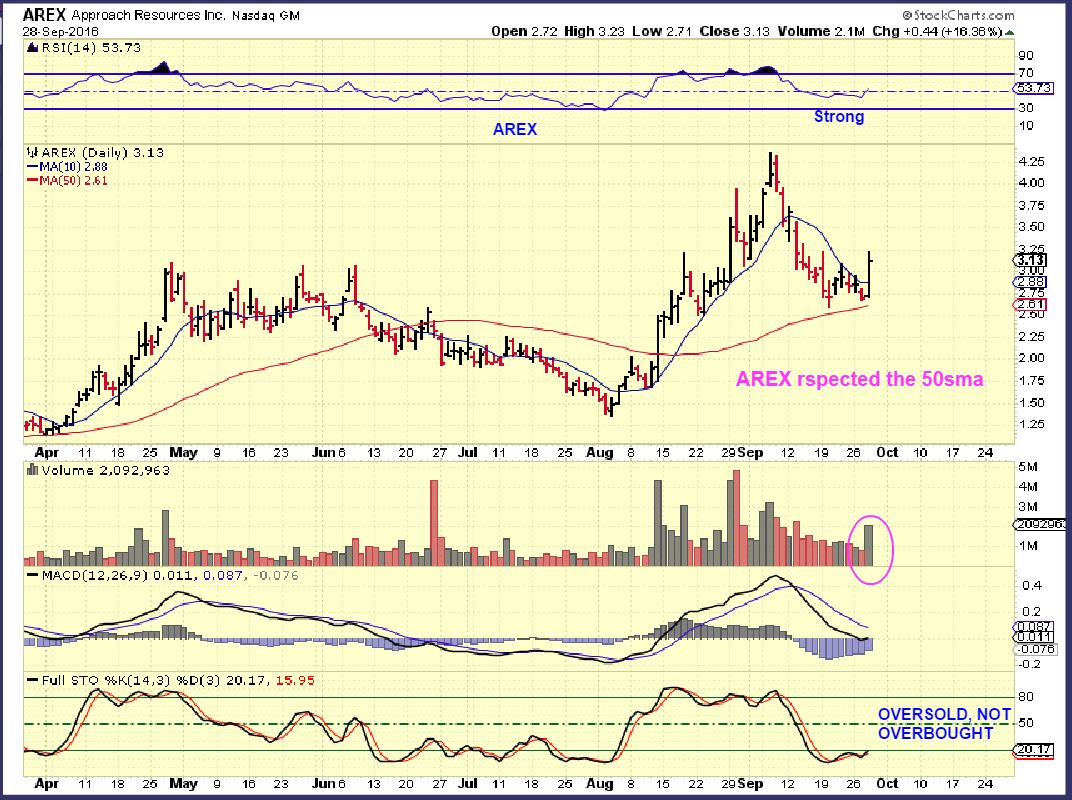Click the 53.73 RSI value tag
This screenshot has height=800, width=1072.
click(x=1033, y=88)
